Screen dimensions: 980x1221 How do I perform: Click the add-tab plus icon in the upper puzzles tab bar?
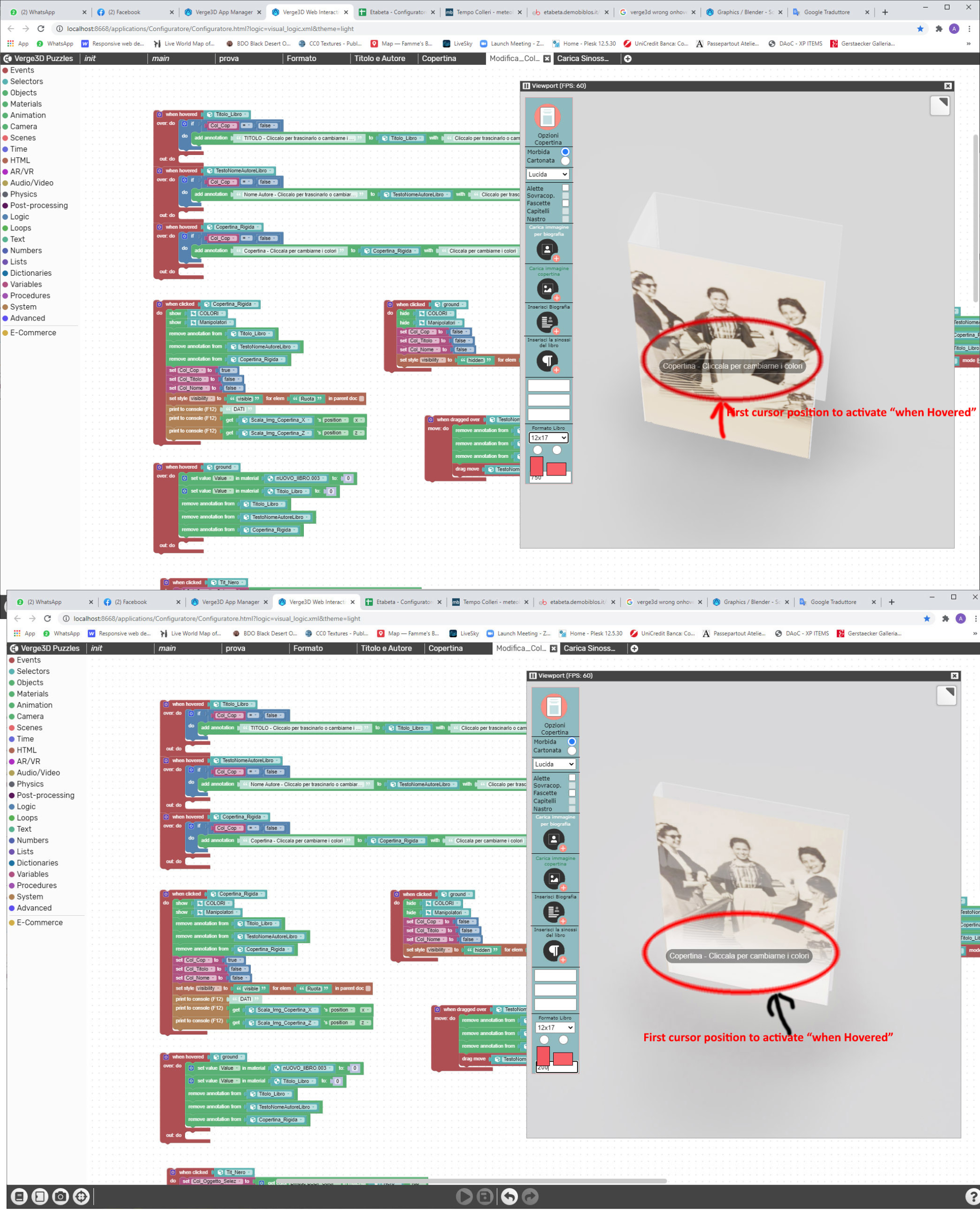click(628, 58)
